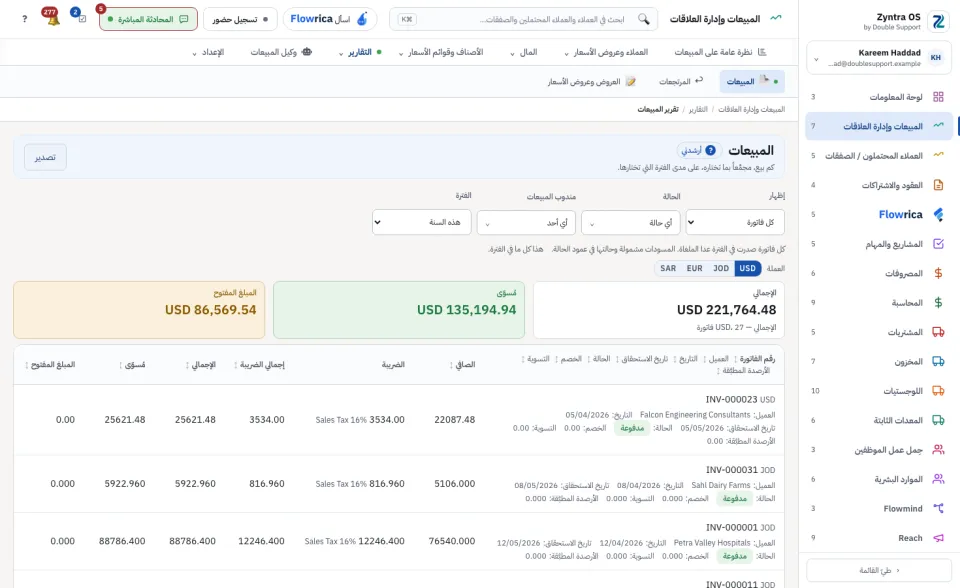Viewport: 960px width, 588px height.
Task: Open المحاسبة green dollar icon
Action: [x=938, y=303]
